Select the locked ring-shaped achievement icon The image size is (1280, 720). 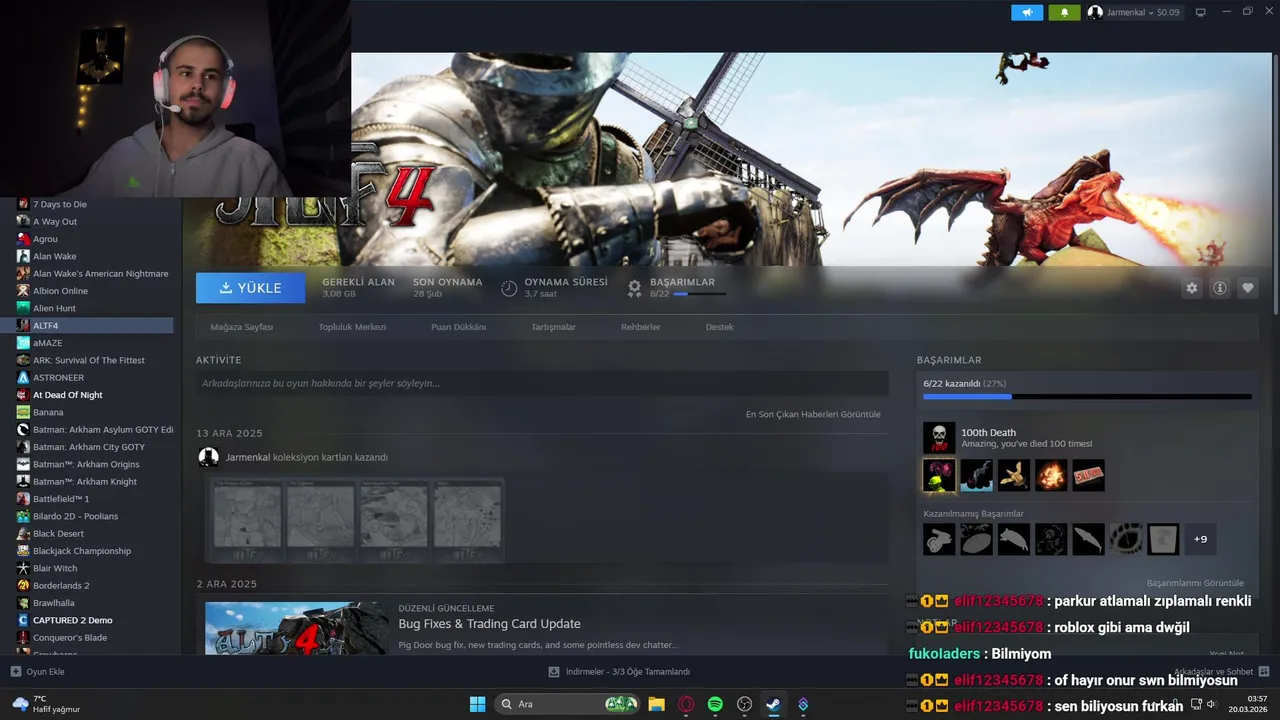[x=1126, y=539]
